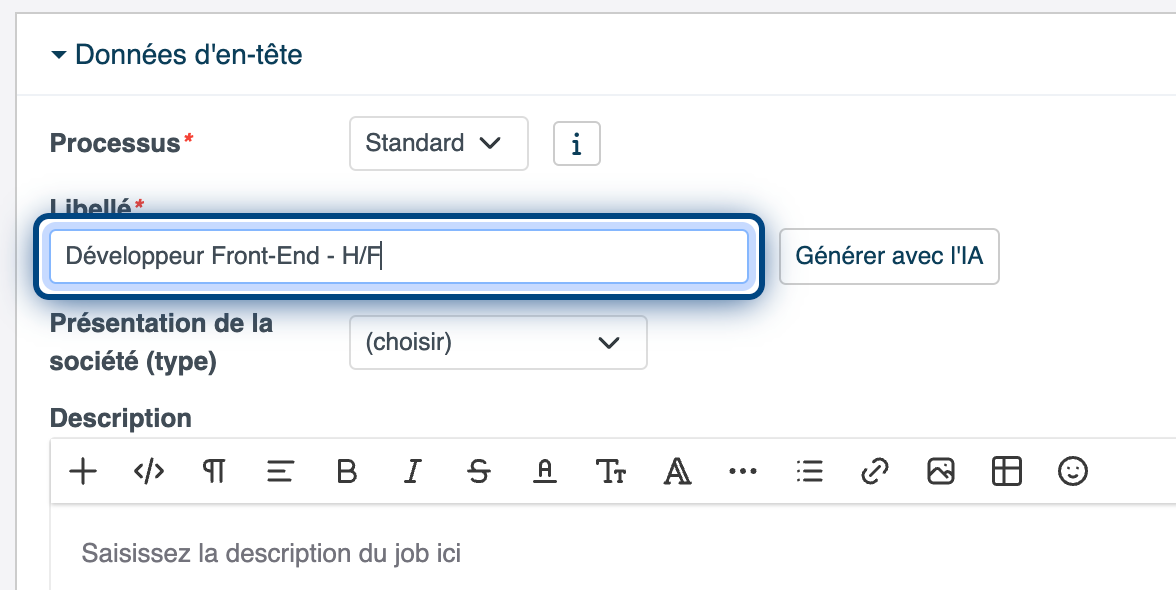The width and height of the screenshot is (1176, 590).
Task: Apply strikethrough formatting
Action: [479, 471]
